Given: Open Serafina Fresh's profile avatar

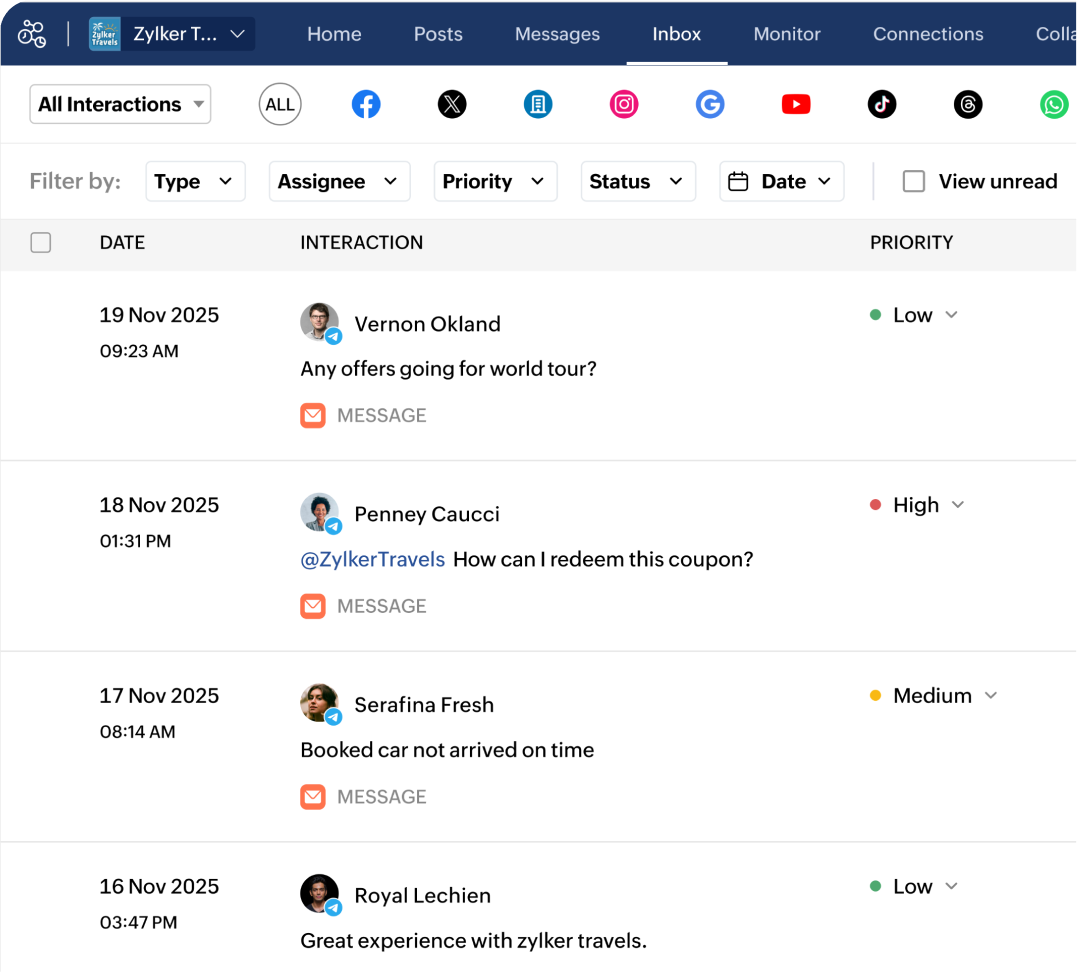Looking at the screenshot, I should pyautogui.click(x=319, y=703).
